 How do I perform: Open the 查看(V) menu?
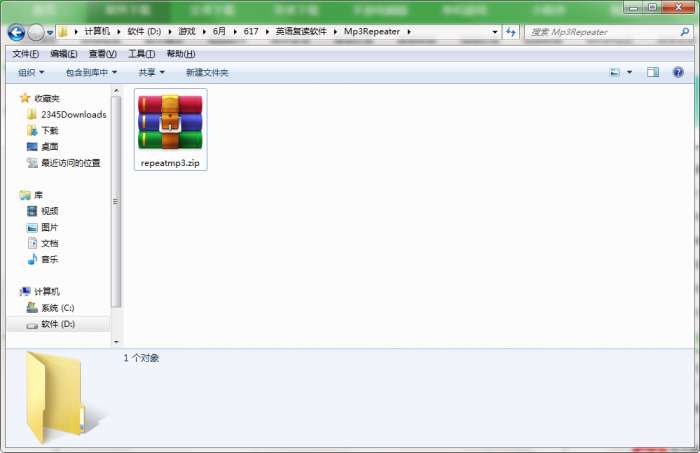[x=103, y=54]
